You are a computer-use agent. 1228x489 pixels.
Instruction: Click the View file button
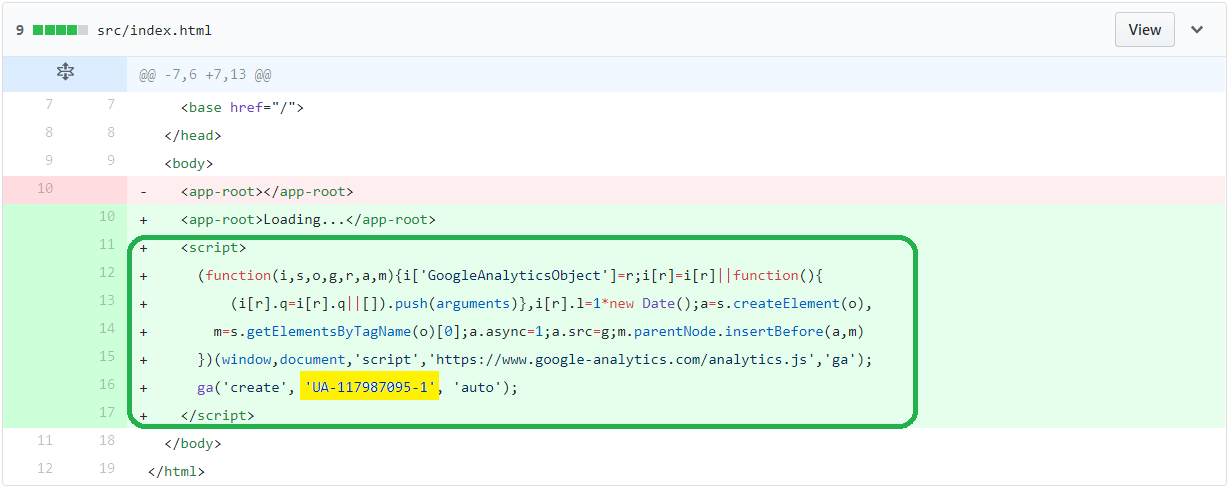(x=1144, y=29)
